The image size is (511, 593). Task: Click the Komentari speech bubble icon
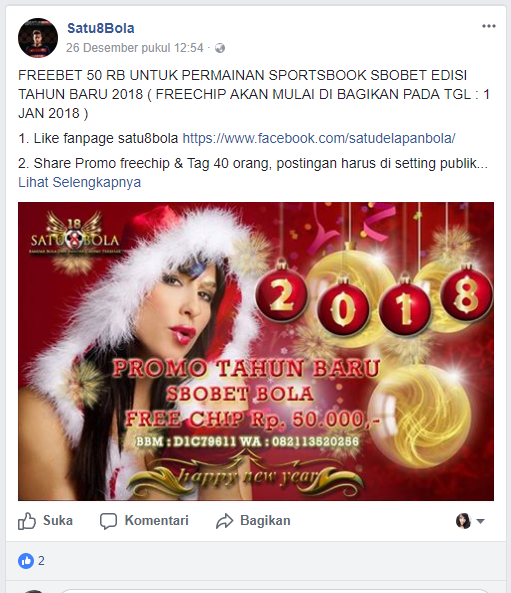click(108, 521)
